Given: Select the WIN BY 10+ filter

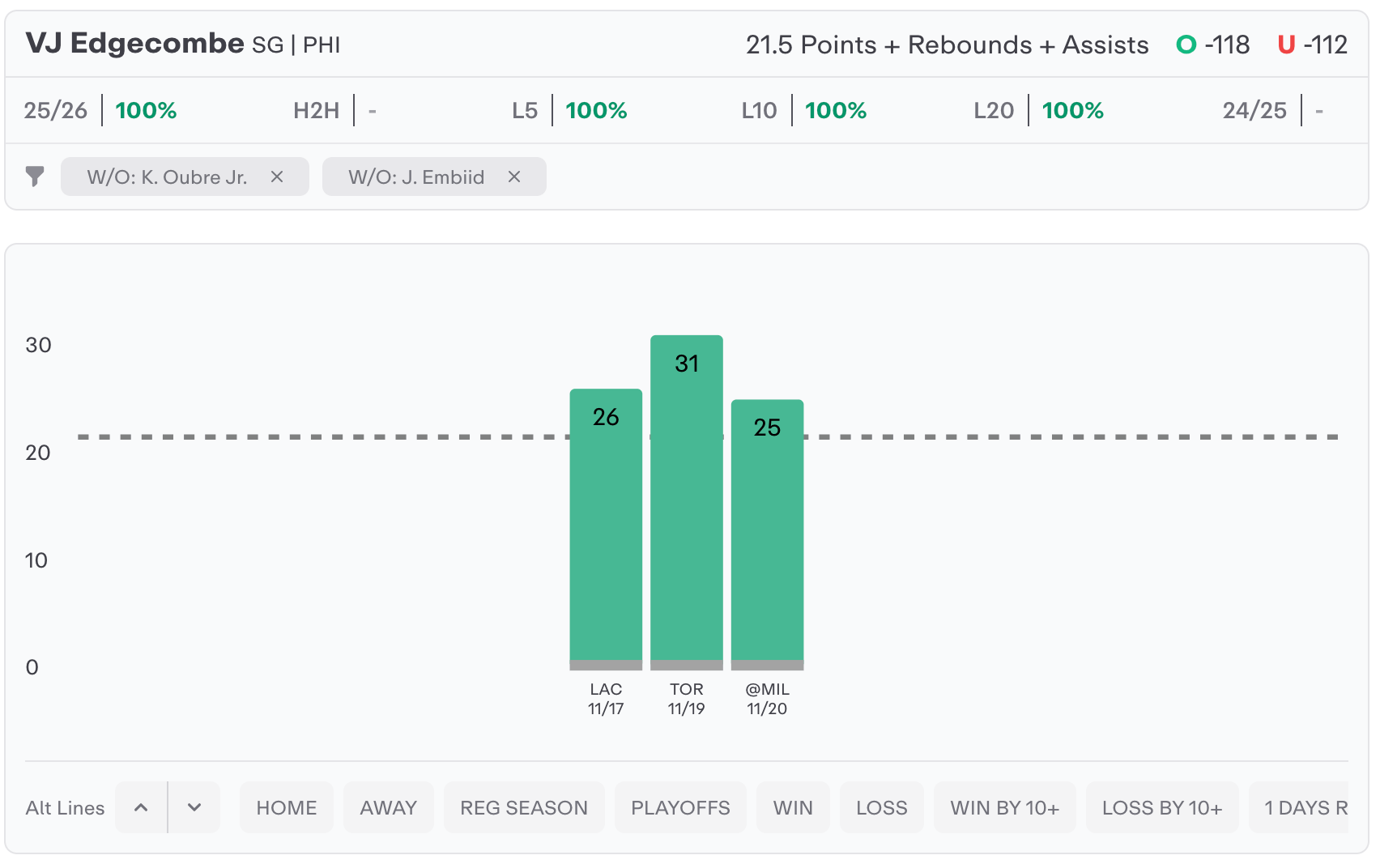Looking at the screenshot, I should tap(1005, 807).
